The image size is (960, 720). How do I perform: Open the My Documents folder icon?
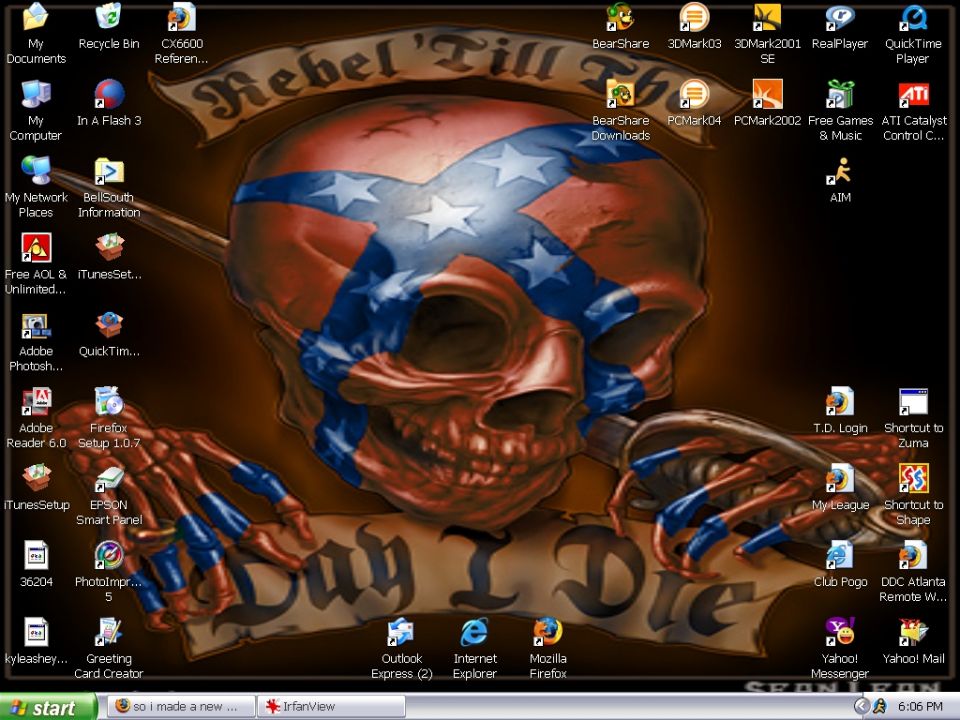coord(36,18)
